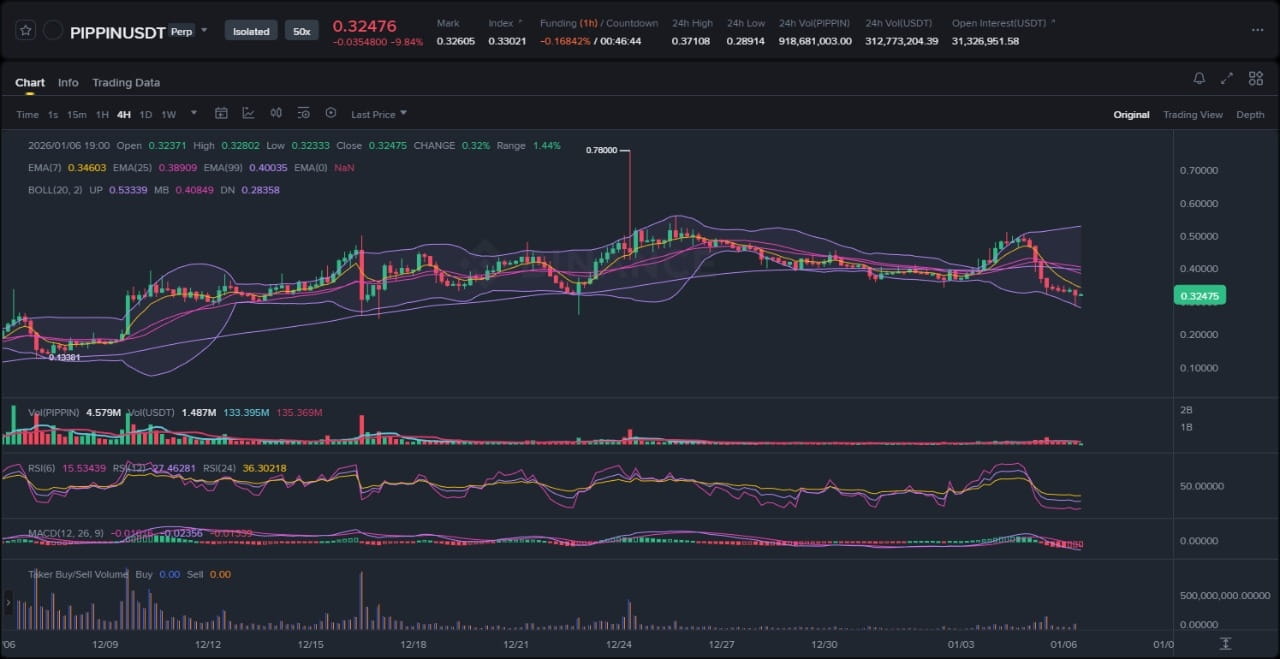This screenshot has width=1280, height=659.
Task: Switch to Original chart view
Action: (x=1131, y=115)
